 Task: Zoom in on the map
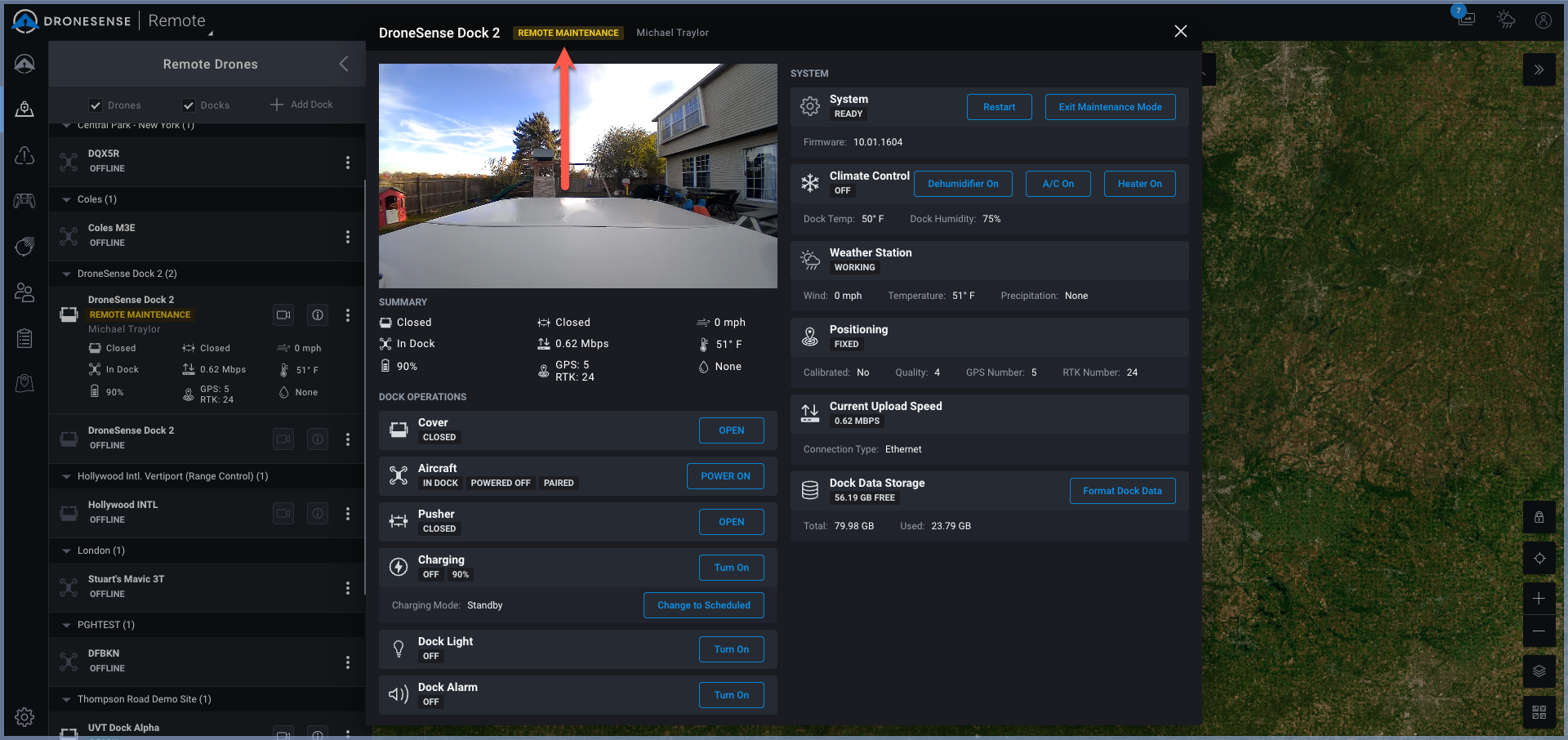(1539, 599)
